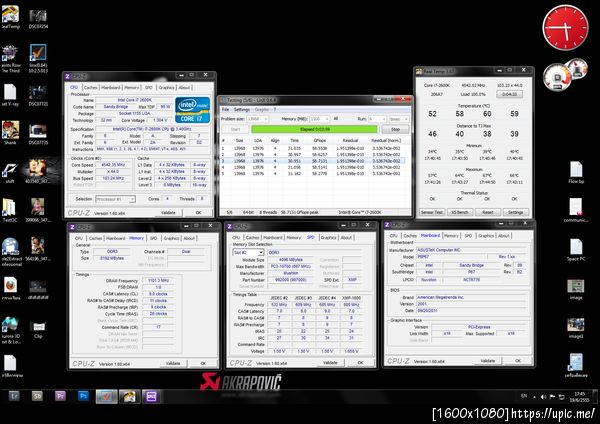The image size is (600, 424).
Task: Launch the Shift game shortcut
Action: click(x=10, y=172)
